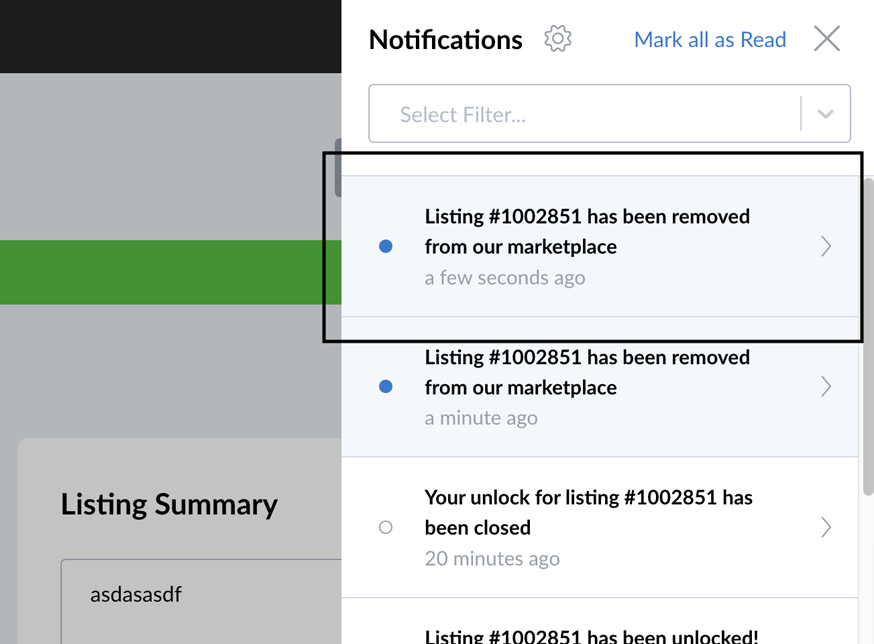Viewport: 874px width, 644px height.
Task: Open notification settings gear icon
Action: coord(557,38)
